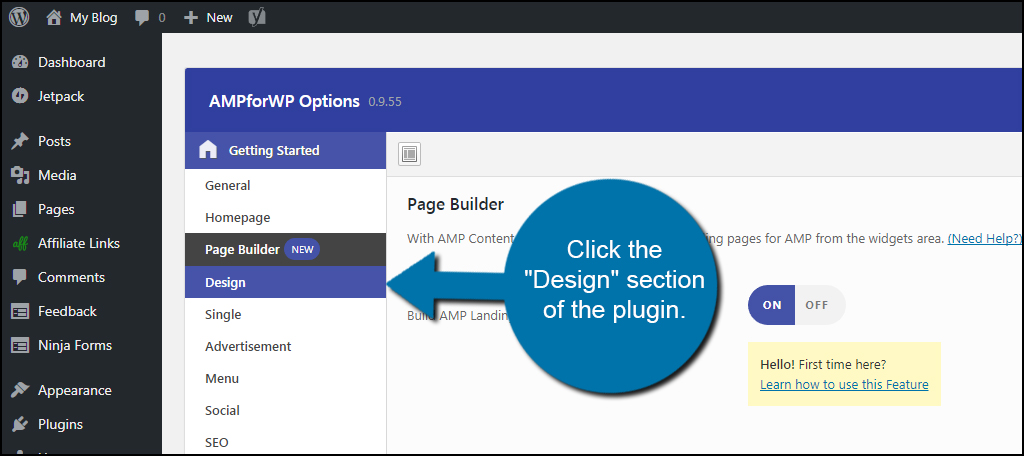The width and height of the screenshot is (1024, 456).
Task: Open the Yoast SEO toolbar icon
Action: 257,18
